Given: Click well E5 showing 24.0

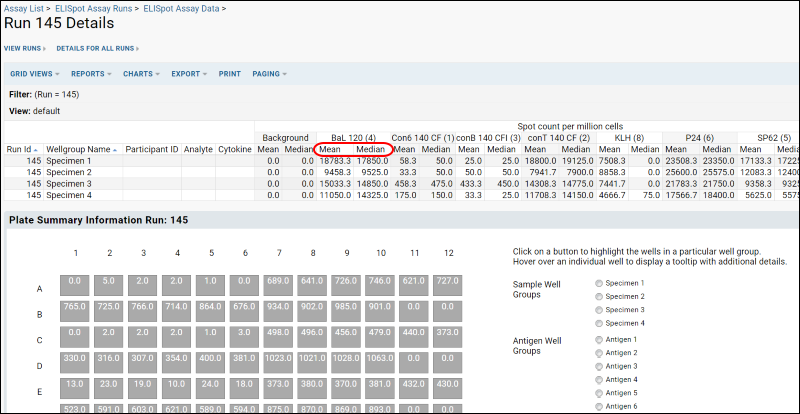Looking at the screenshot, I should pos(211,387).
